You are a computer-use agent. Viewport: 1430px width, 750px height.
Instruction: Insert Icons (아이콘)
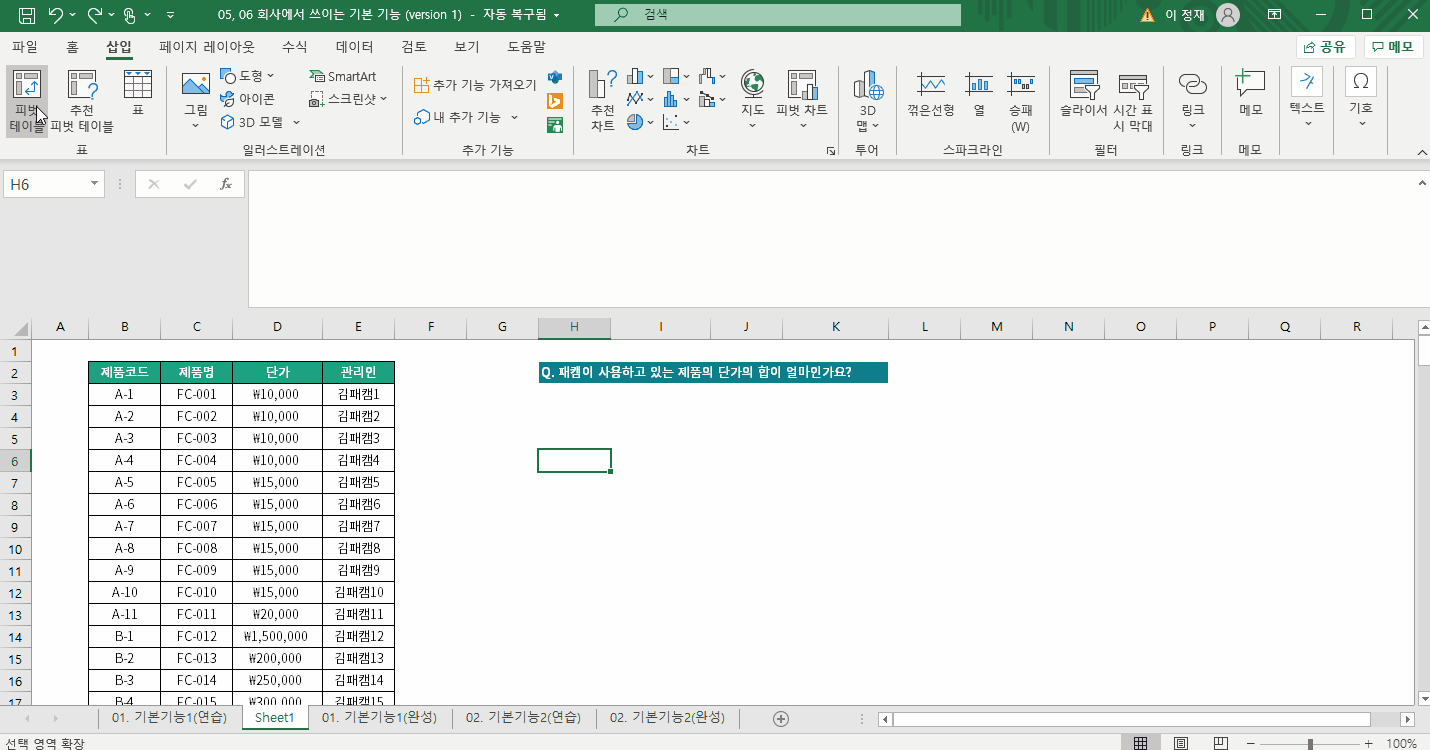click(x=246, y=99)
